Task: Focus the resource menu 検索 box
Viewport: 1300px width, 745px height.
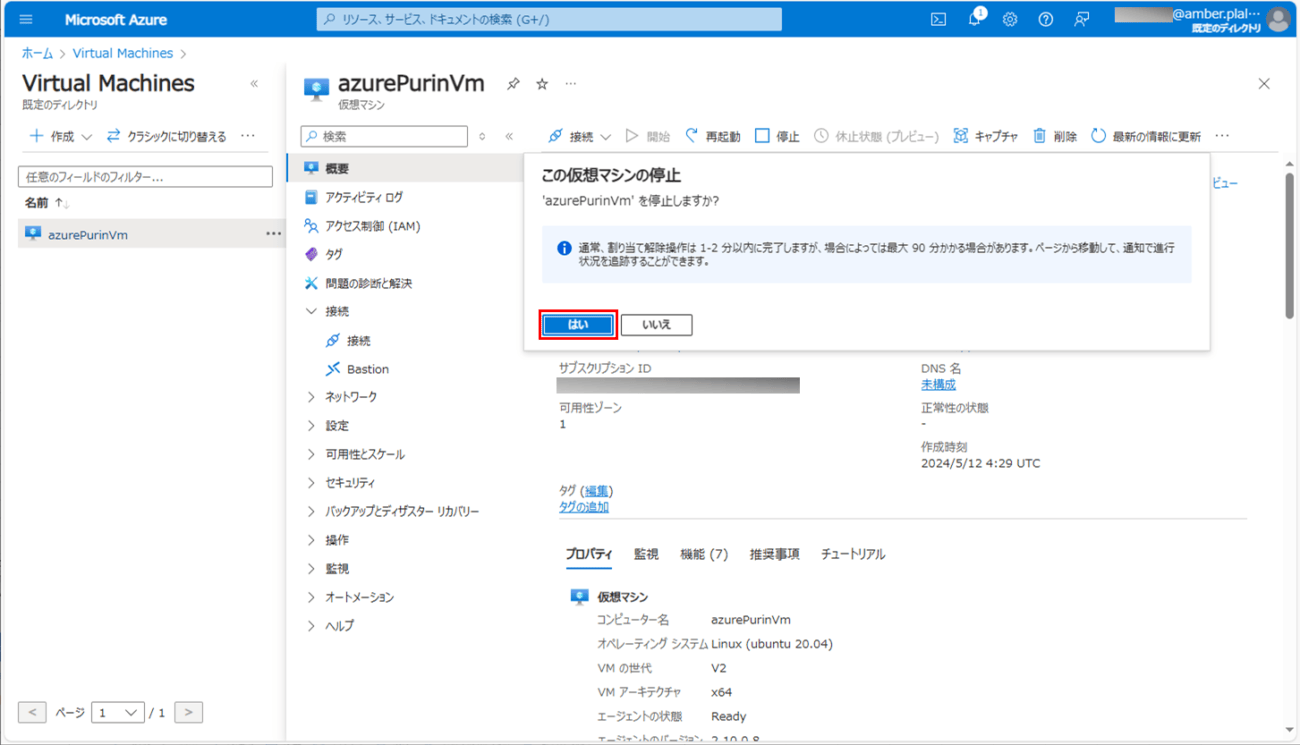Action: click(384, 136)
